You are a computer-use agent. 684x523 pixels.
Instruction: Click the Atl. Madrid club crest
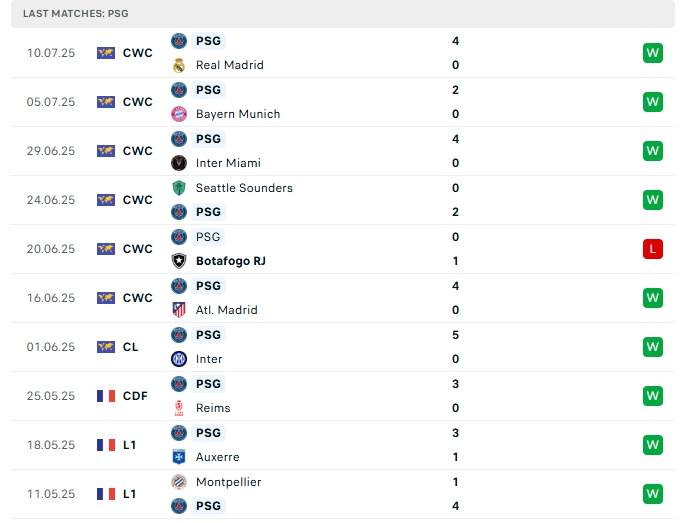179,310
